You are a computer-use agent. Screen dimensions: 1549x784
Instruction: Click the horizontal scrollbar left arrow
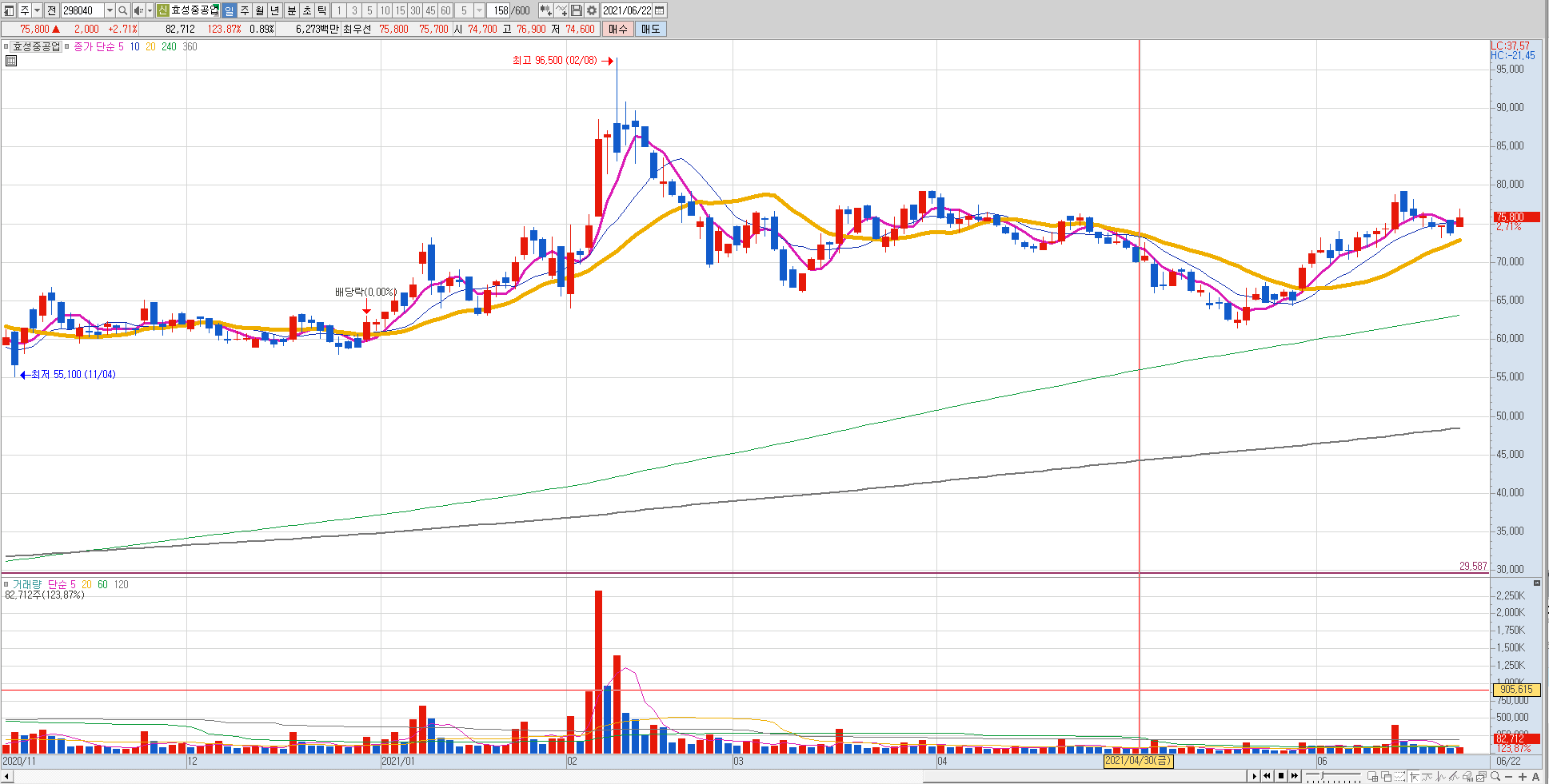[6, 777]
